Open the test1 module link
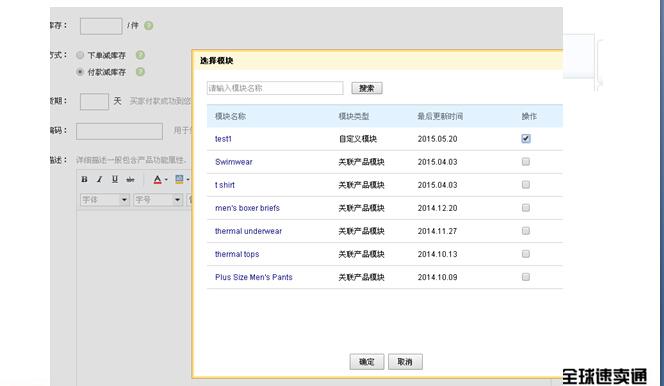This screenshot has height=386, width=664. click(x=223, y=139)
